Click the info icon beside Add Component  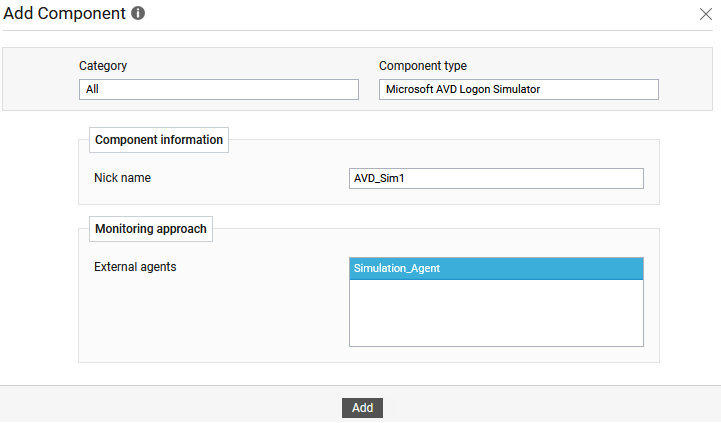pyautogui.click(x=138, y=13)
